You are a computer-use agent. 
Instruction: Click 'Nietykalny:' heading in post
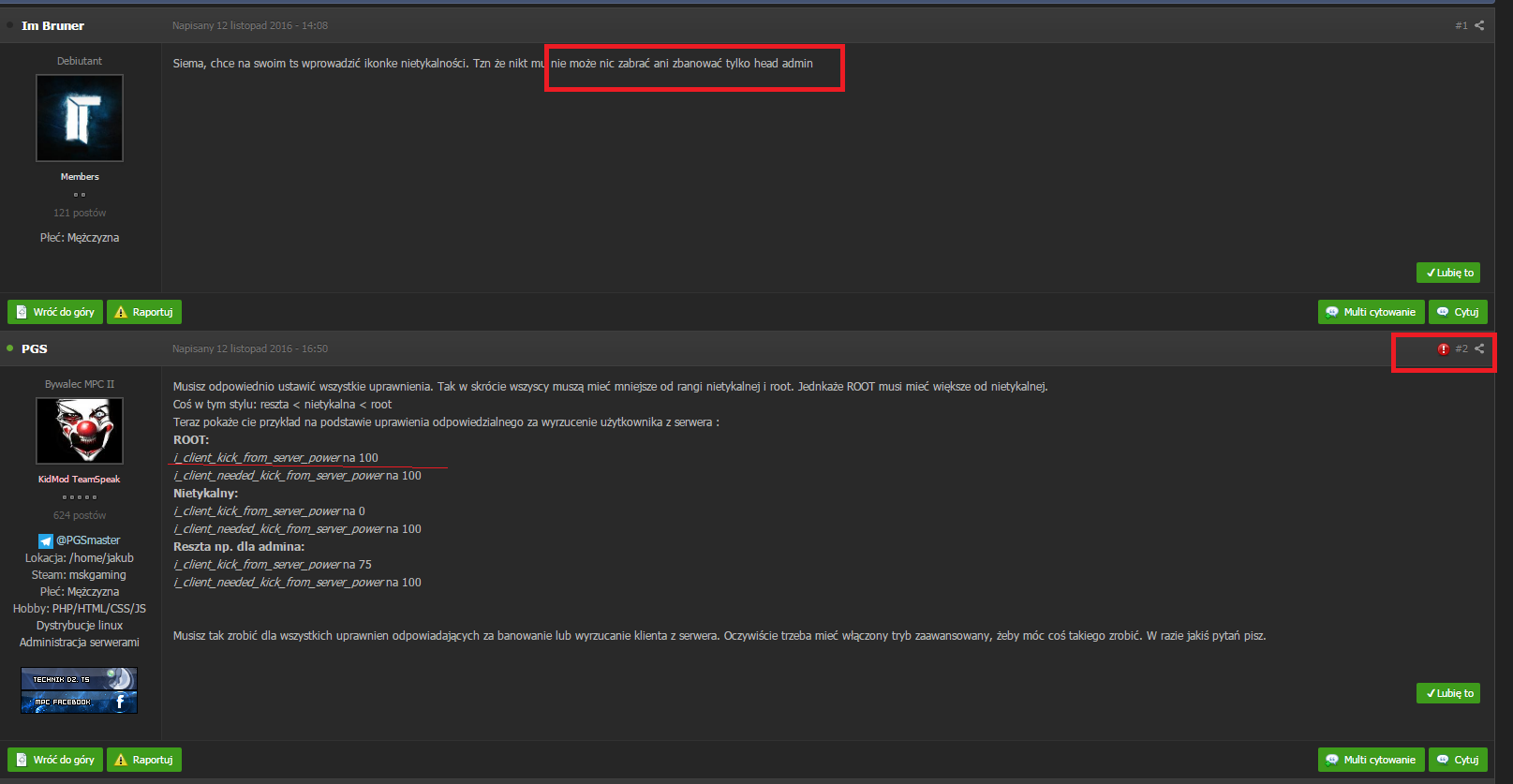coord(205,494)
